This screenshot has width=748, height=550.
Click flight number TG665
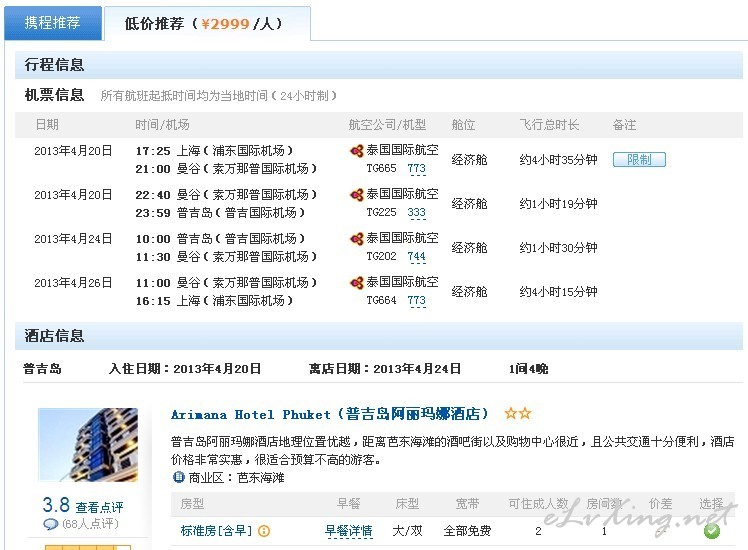[x=381, y=168]
